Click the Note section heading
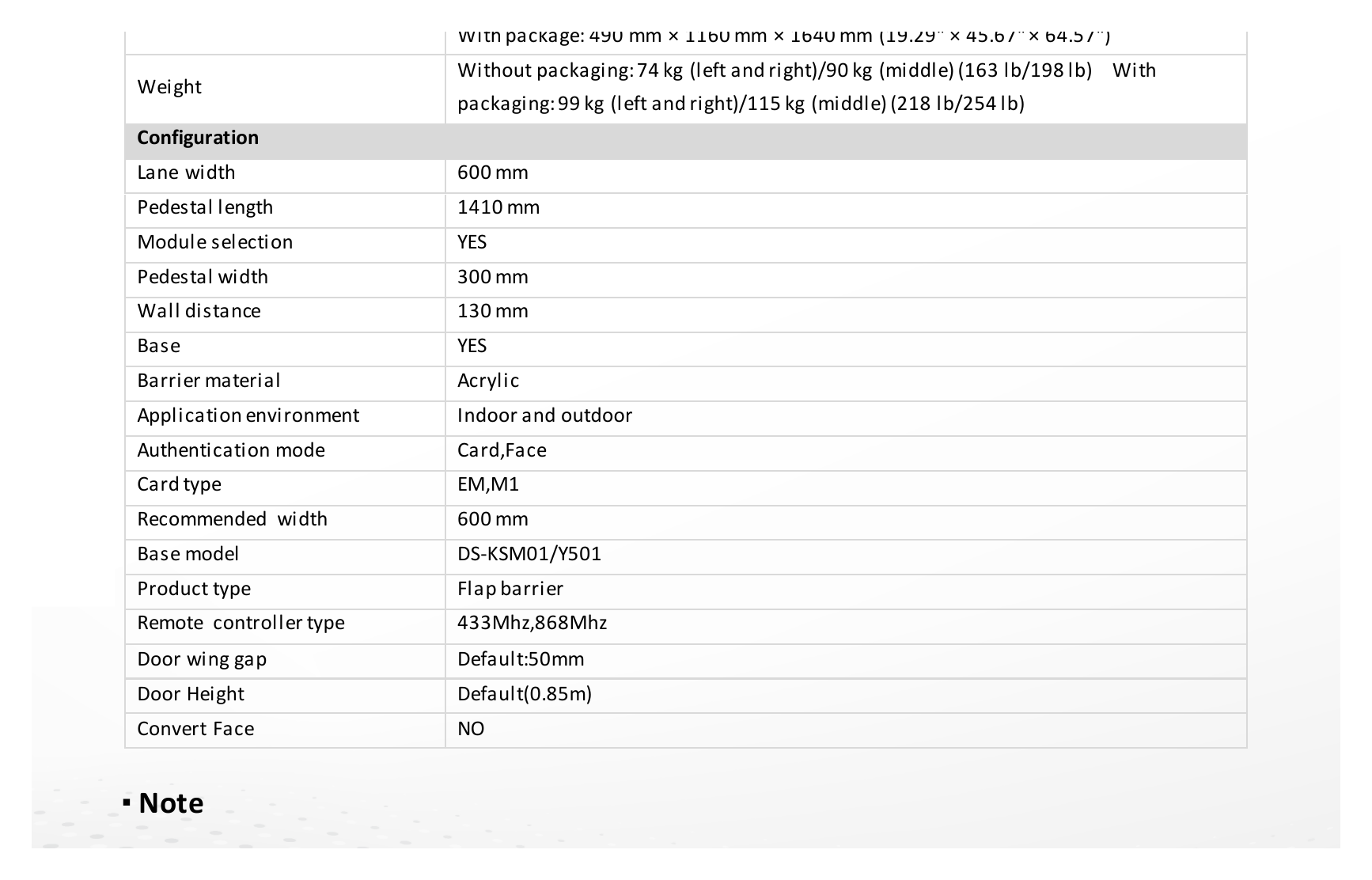Screen dimensions: 1372x880 171,803
